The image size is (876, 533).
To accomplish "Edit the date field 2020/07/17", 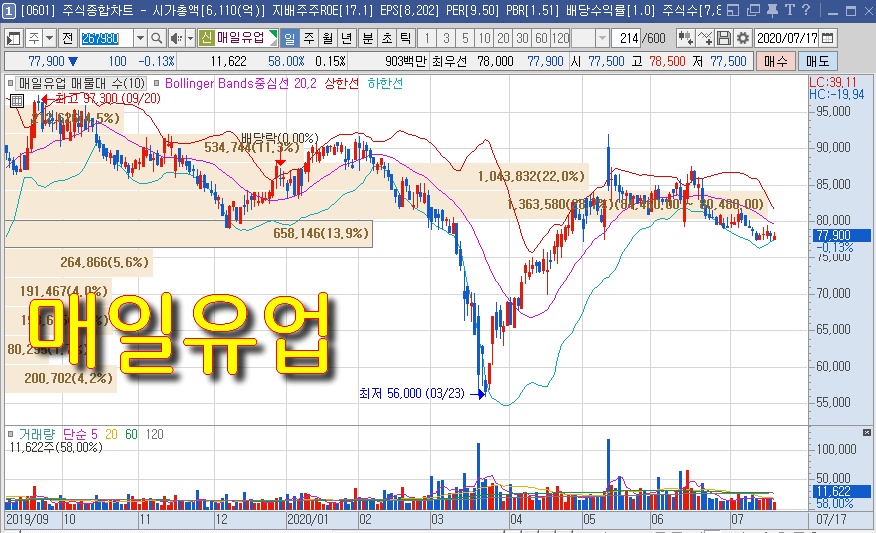I will 787,39.
